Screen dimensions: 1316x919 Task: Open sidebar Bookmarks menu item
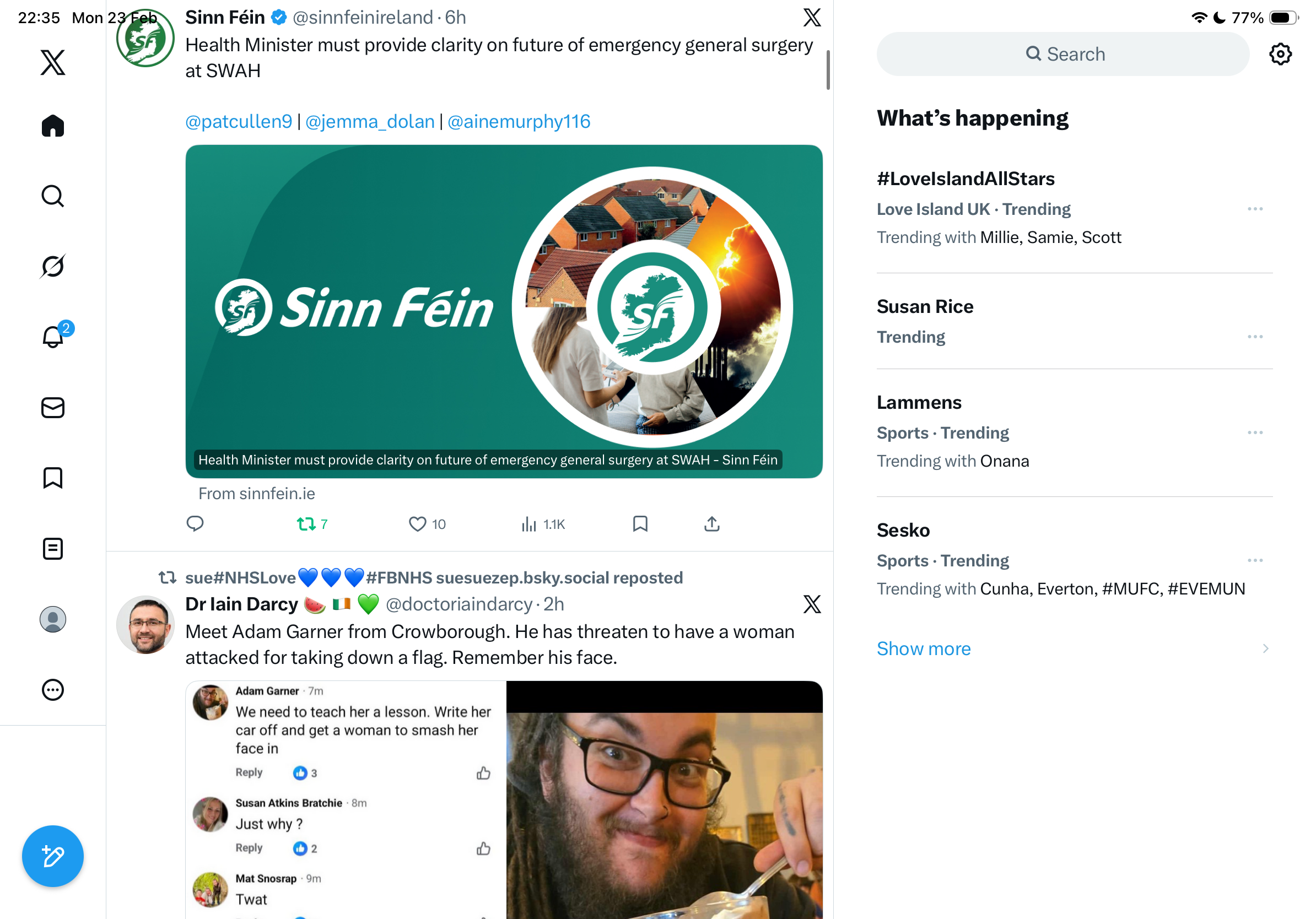coord(53,478)
